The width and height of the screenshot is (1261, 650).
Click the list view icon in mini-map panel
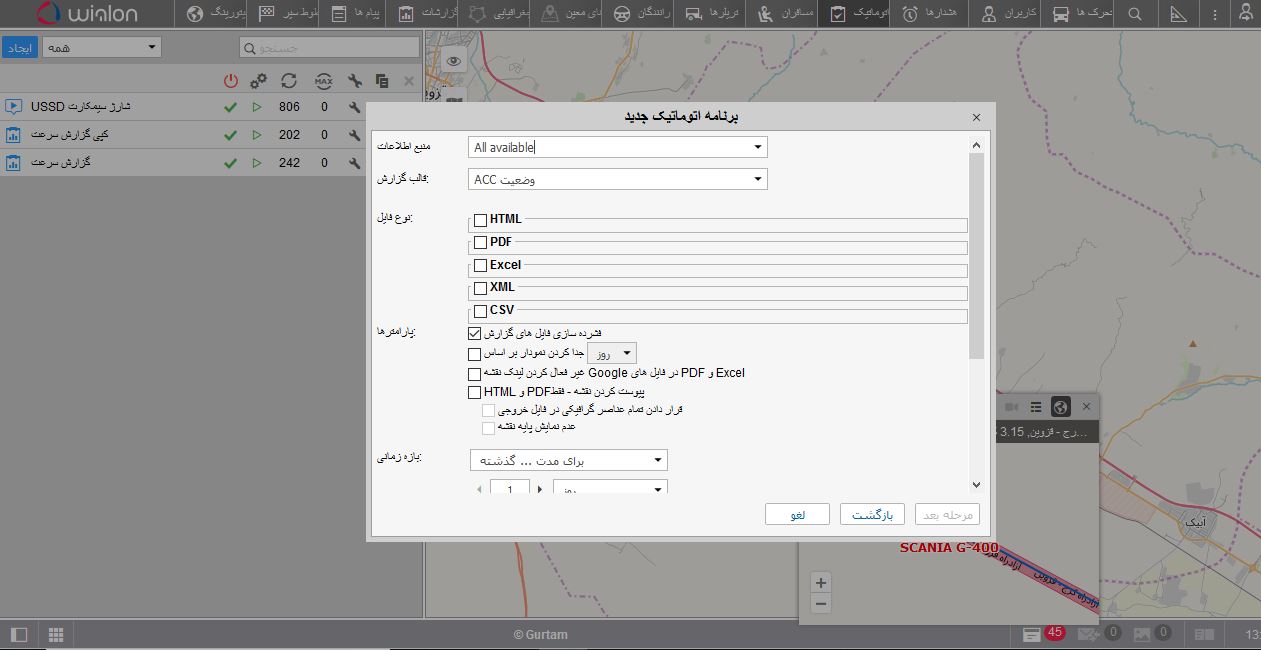click(1036, 407)
